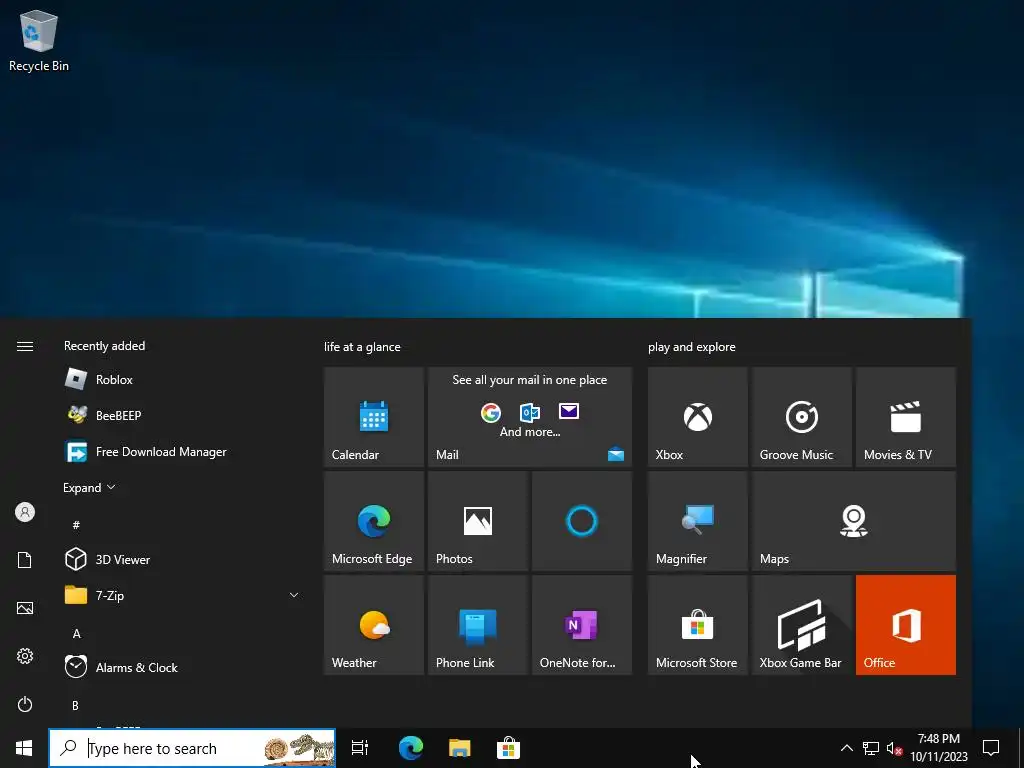Screen dimensions: 1024x768
Task: Launch BeeBEEP from the app list
Action: (x=181, y=415)
